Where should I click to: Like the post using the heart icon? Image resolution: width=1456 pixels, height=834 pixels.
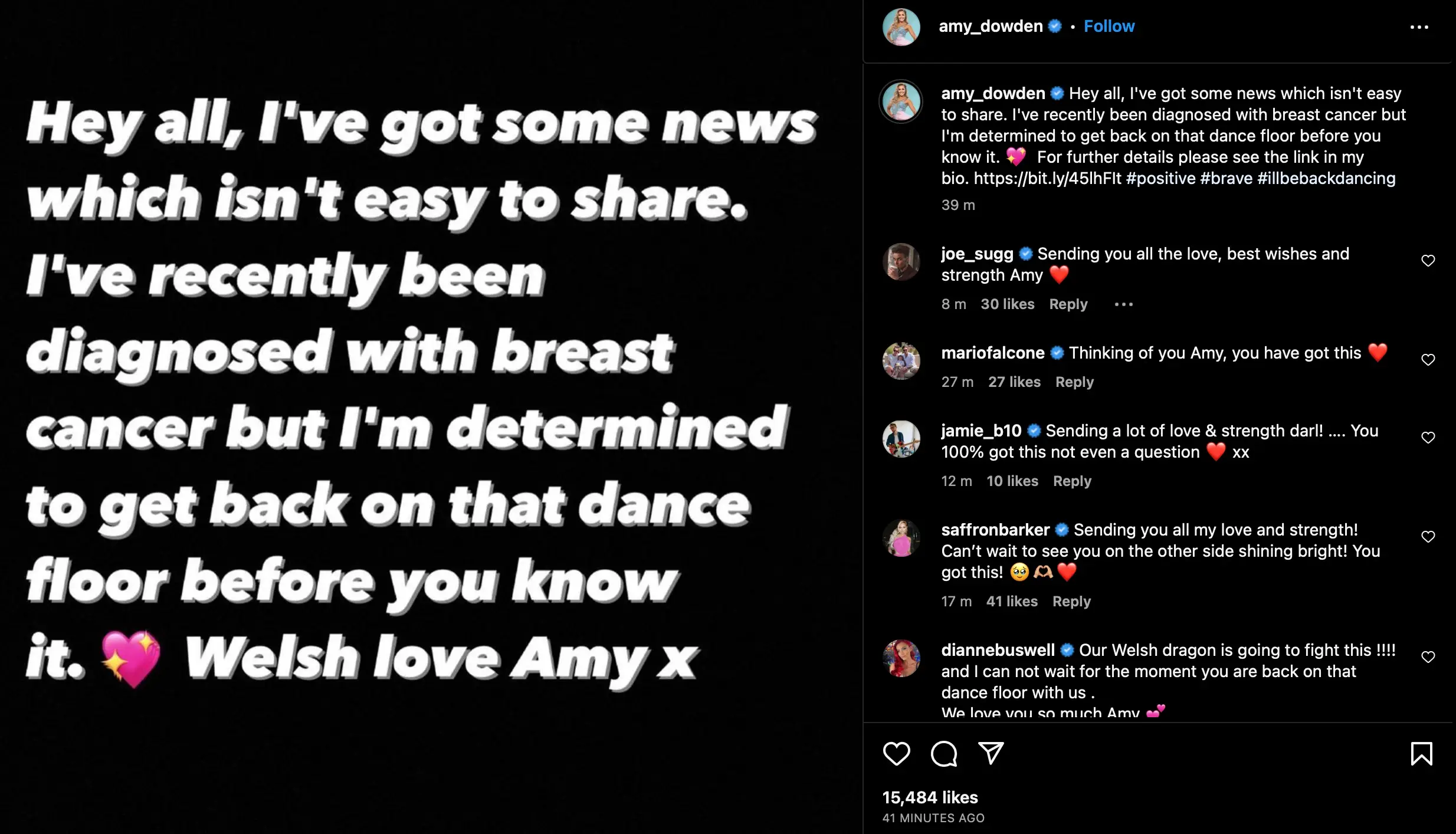pos(898,753)
